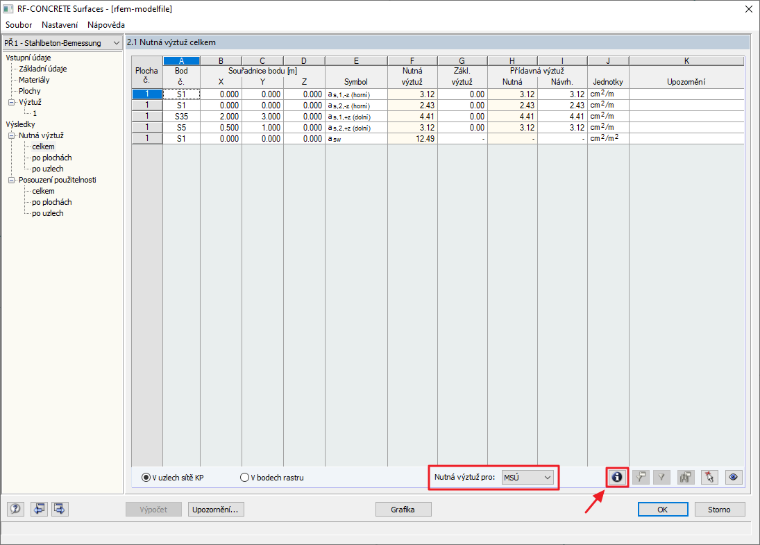Go to previous table with left arrow icon
Image resolution: width=760 pixels, height=545 pixels.
click(x=39, y=509)
